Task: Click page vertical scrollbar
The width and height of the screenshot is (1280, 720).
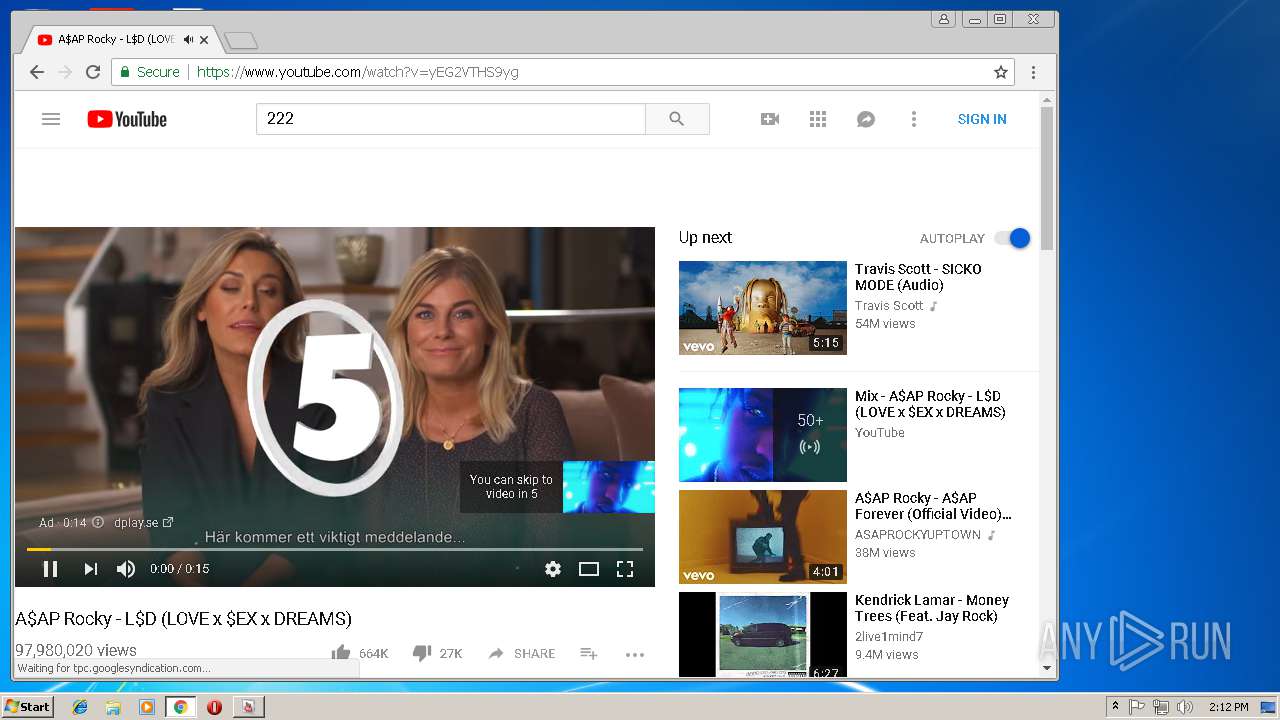Action: pos(1047,178)
